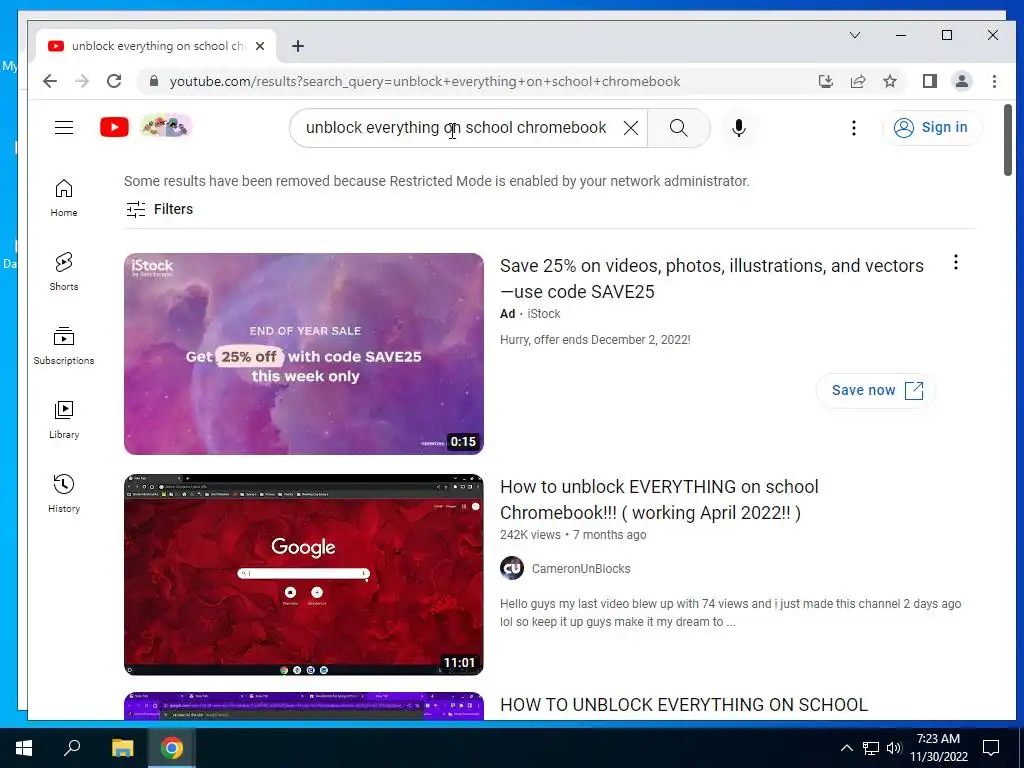Go to Home in sidebar

64,198
